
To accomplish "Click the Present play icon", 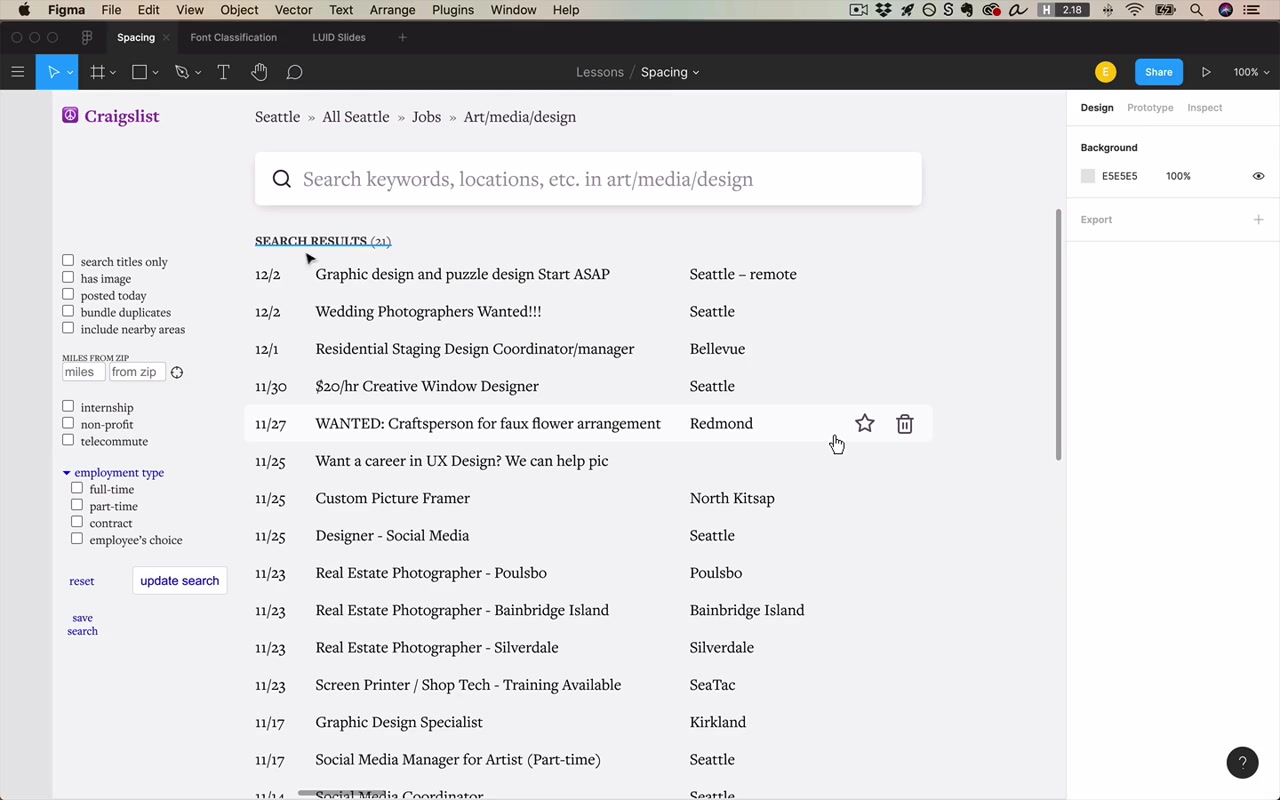I will click(x=1206, y=72).
